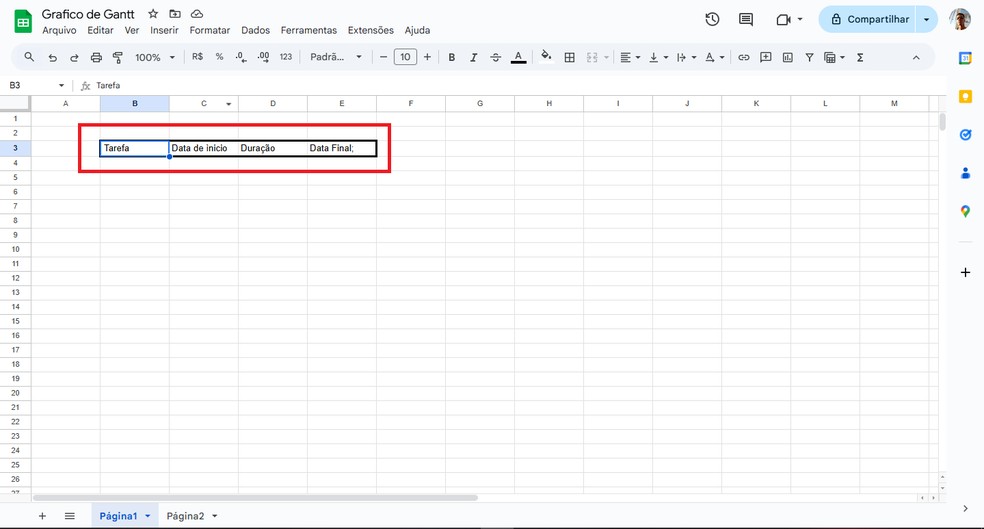Star the Grafico de Gantt document
The width and height of the screenshot is (984, 529).
click(153, 14)
